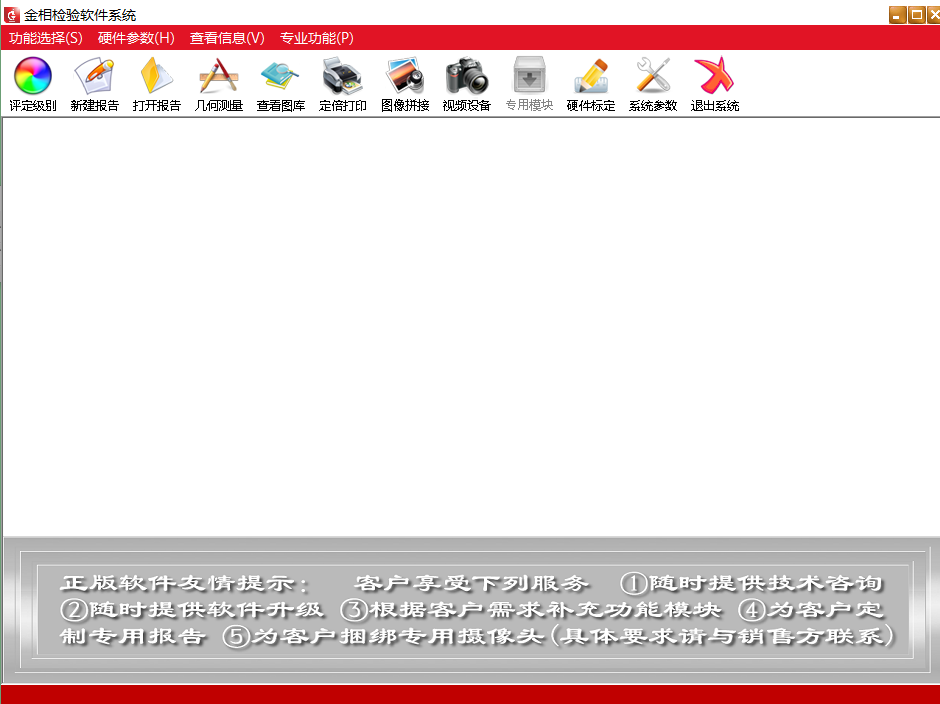Open the 功能选择(S) menu
Viewport: 940px width, 704px height.
point(46,38)
